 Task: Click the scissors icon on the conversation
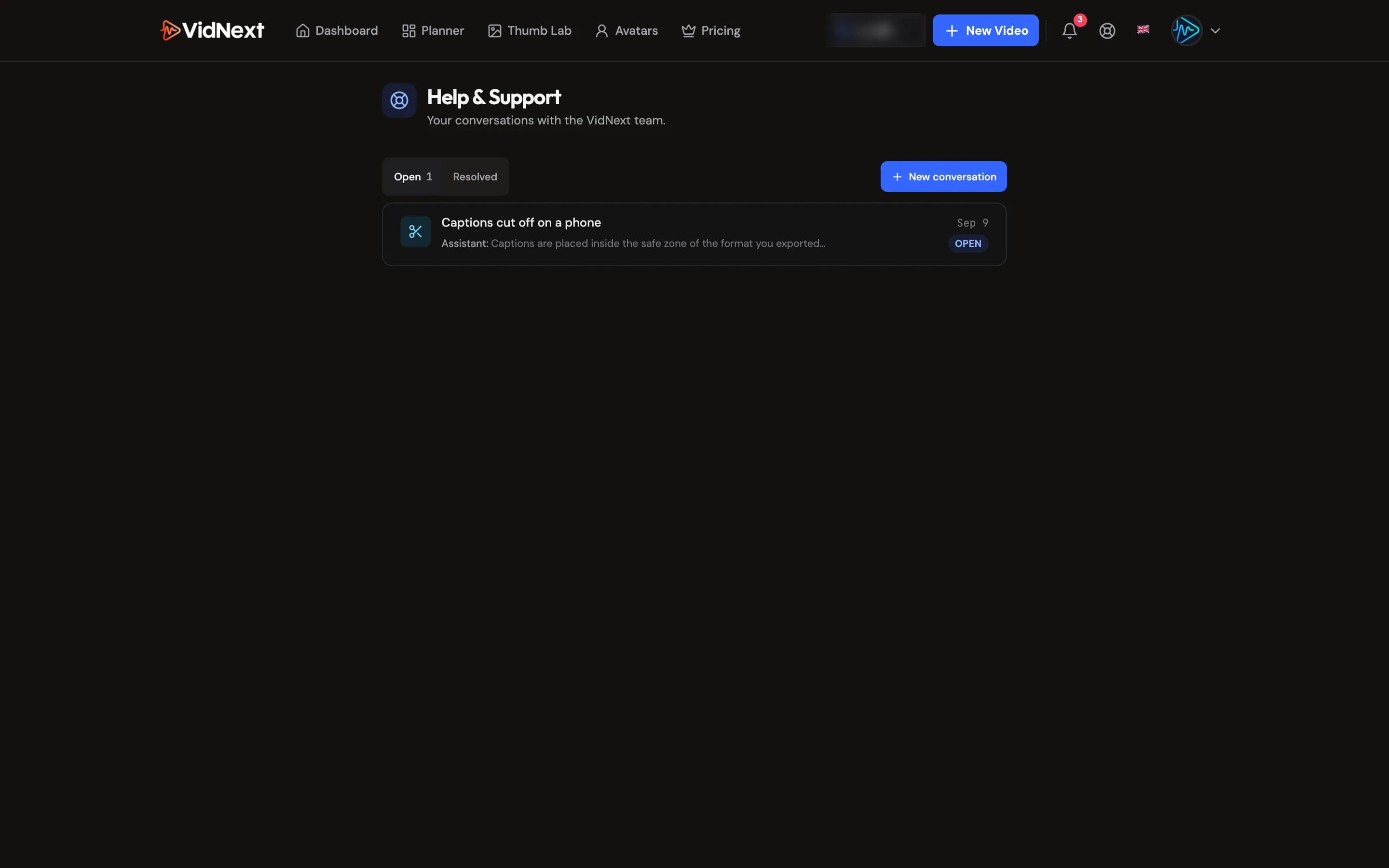point(416,231)
